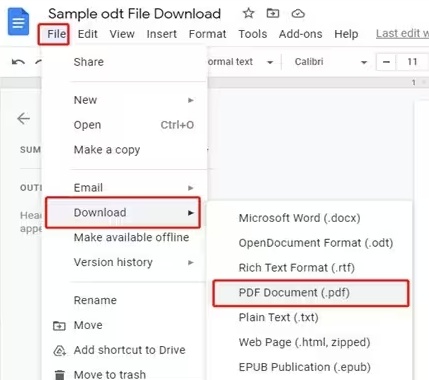Open the Calibri font dropdown

(330, 62)
